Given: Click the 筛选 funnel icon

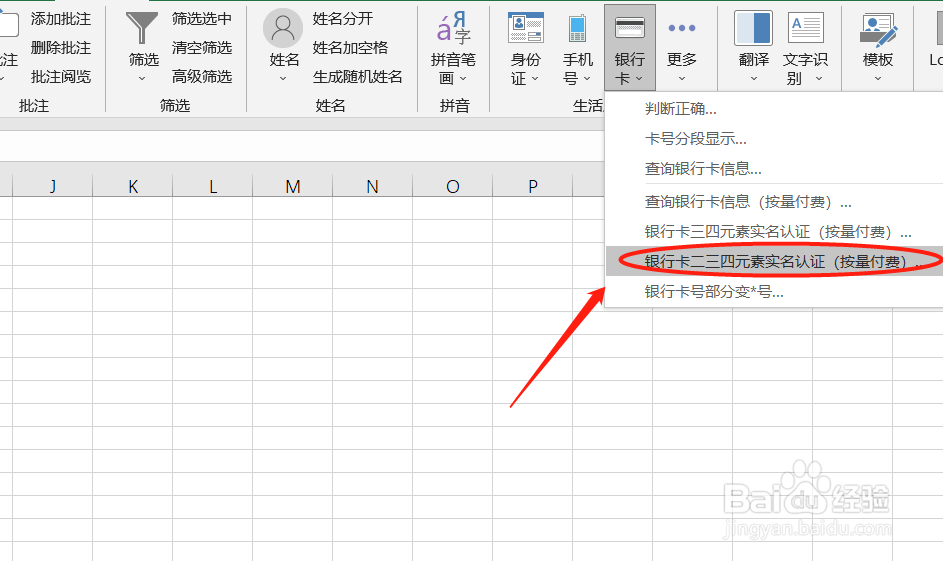Looking at the screenshot, I should click(142, 28).
